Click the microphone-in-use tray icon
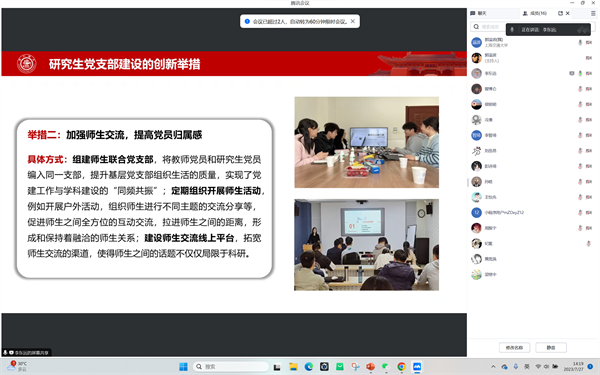Screen dimensions: 600x375 [516, 367]
